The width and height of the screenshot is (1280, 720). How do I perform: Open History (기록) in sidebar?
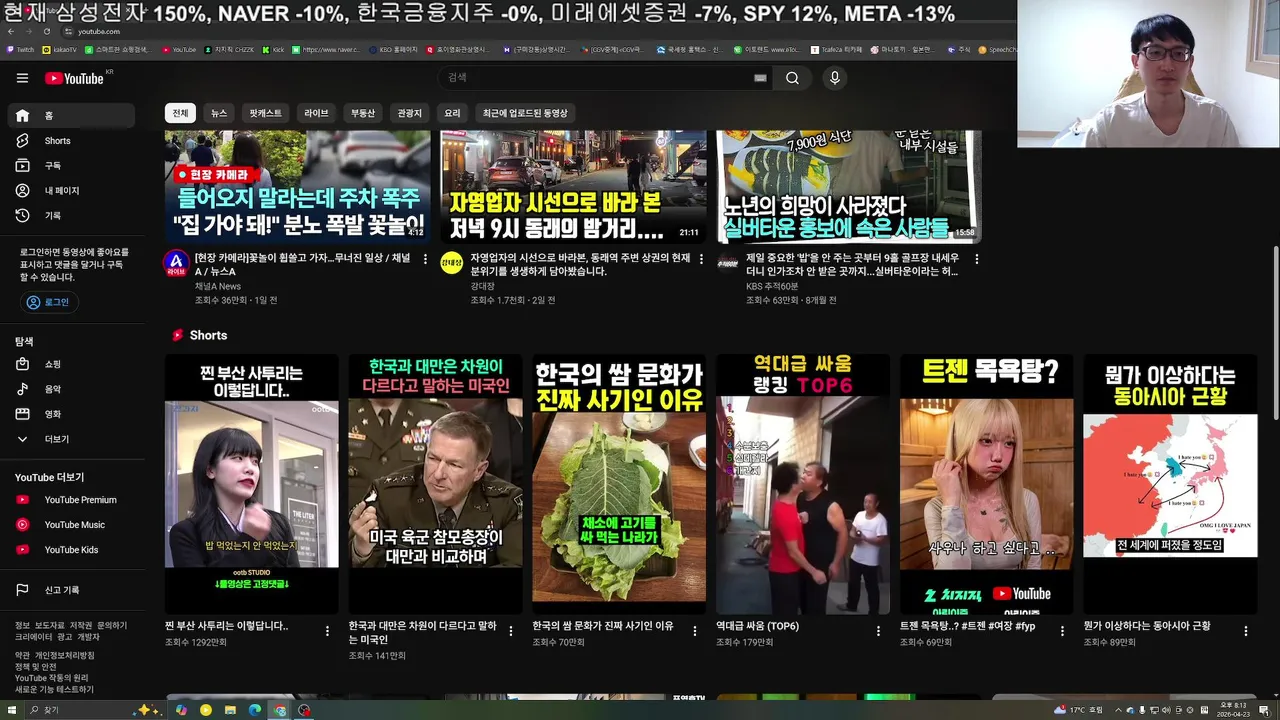(72, 216)
